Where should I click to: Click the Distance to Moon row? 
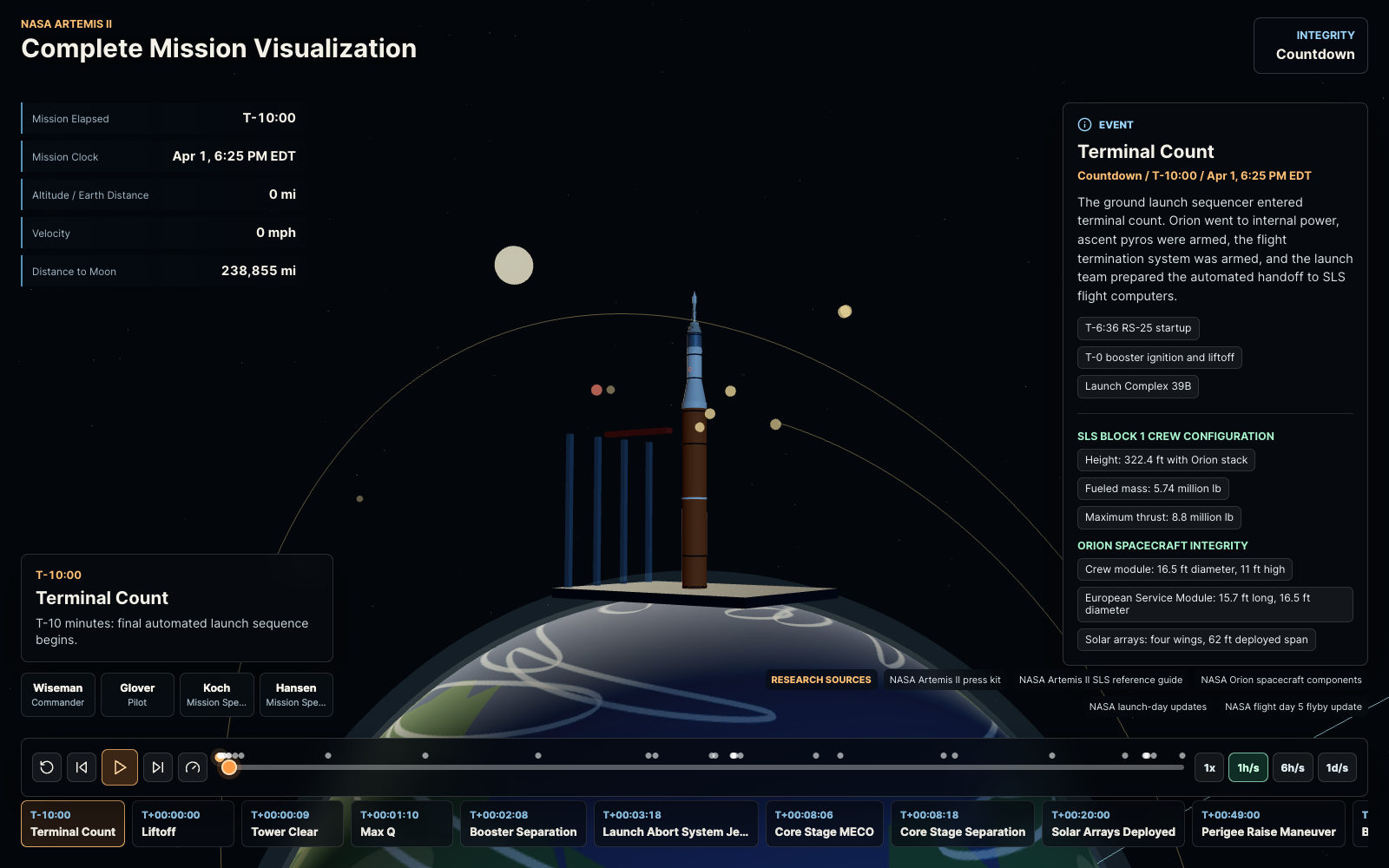[163, 271]
